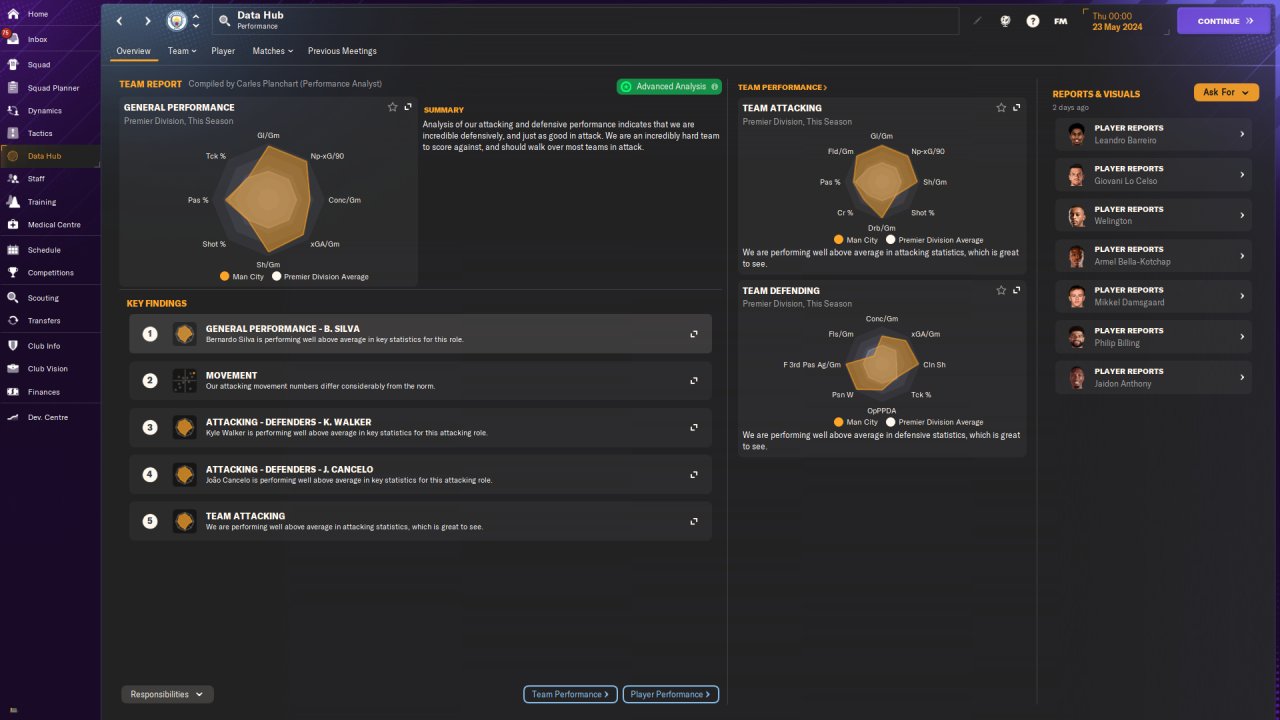Image resolution: width=1280 pixels, height=720 pixels.
Task: Click the pencil edit icon in top bar
Action: 977,21
